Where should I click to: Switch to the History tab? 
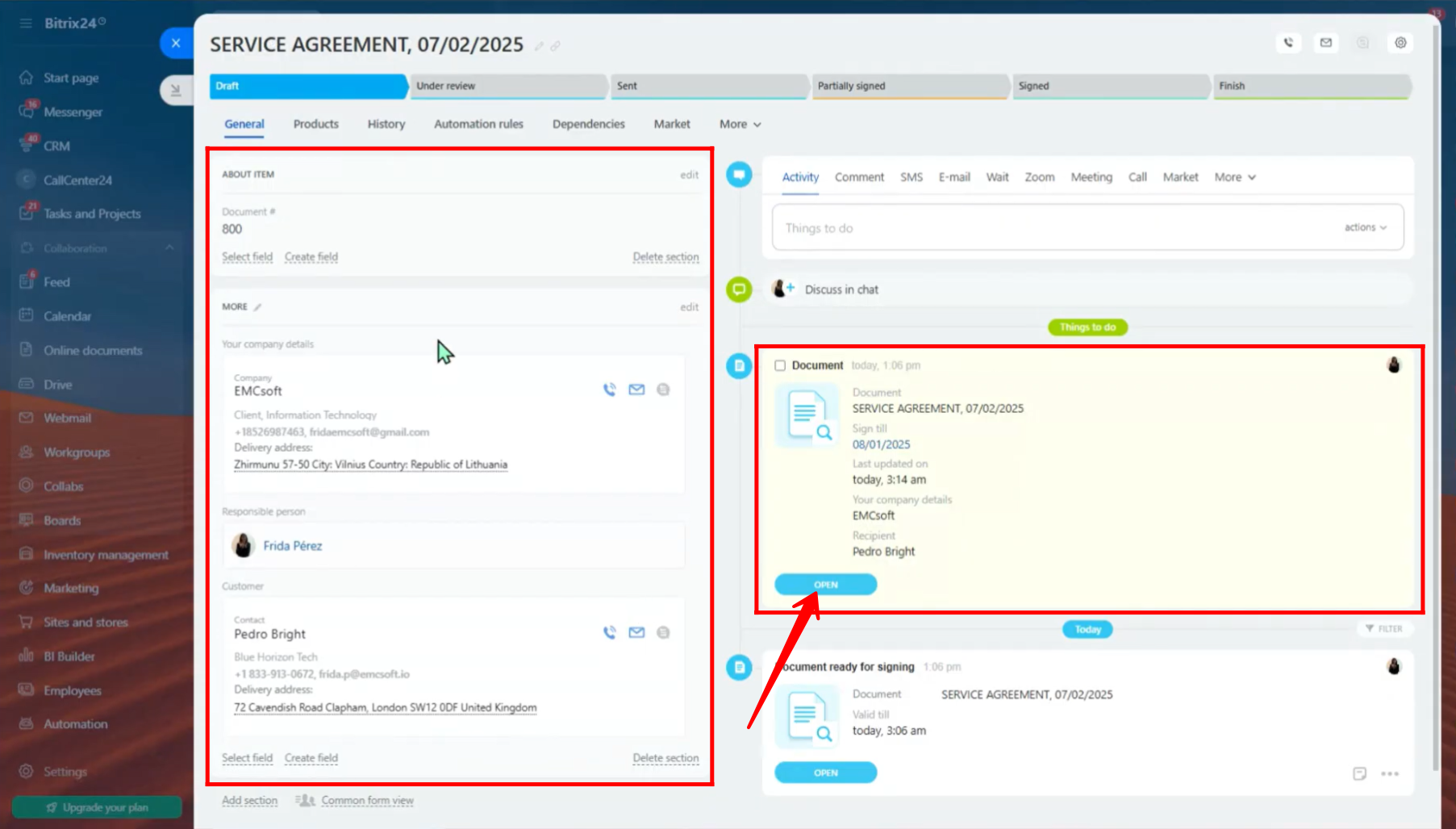[x=386, y=124]
